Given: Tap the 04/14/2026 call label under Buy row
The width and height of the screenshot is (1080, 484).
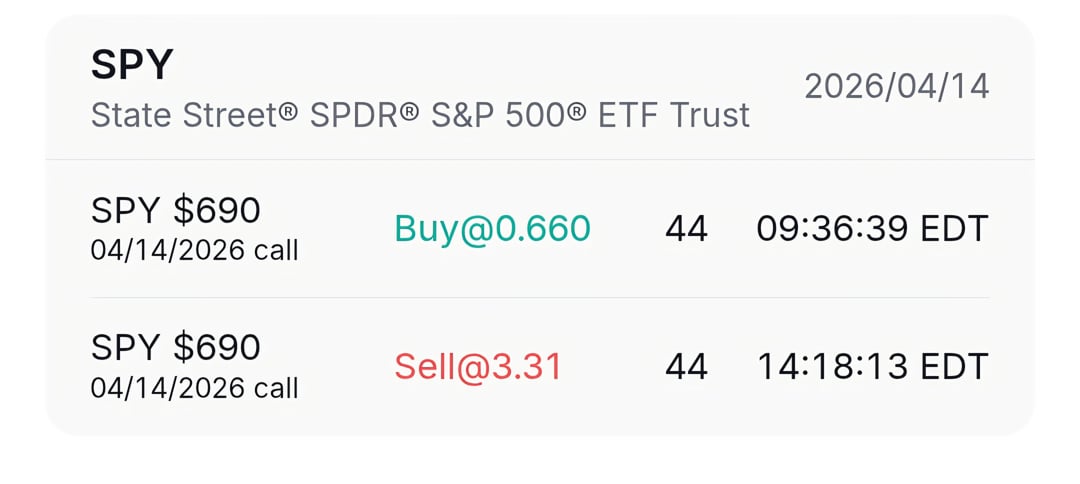Looking at the screenshot, I should [194, 249].
